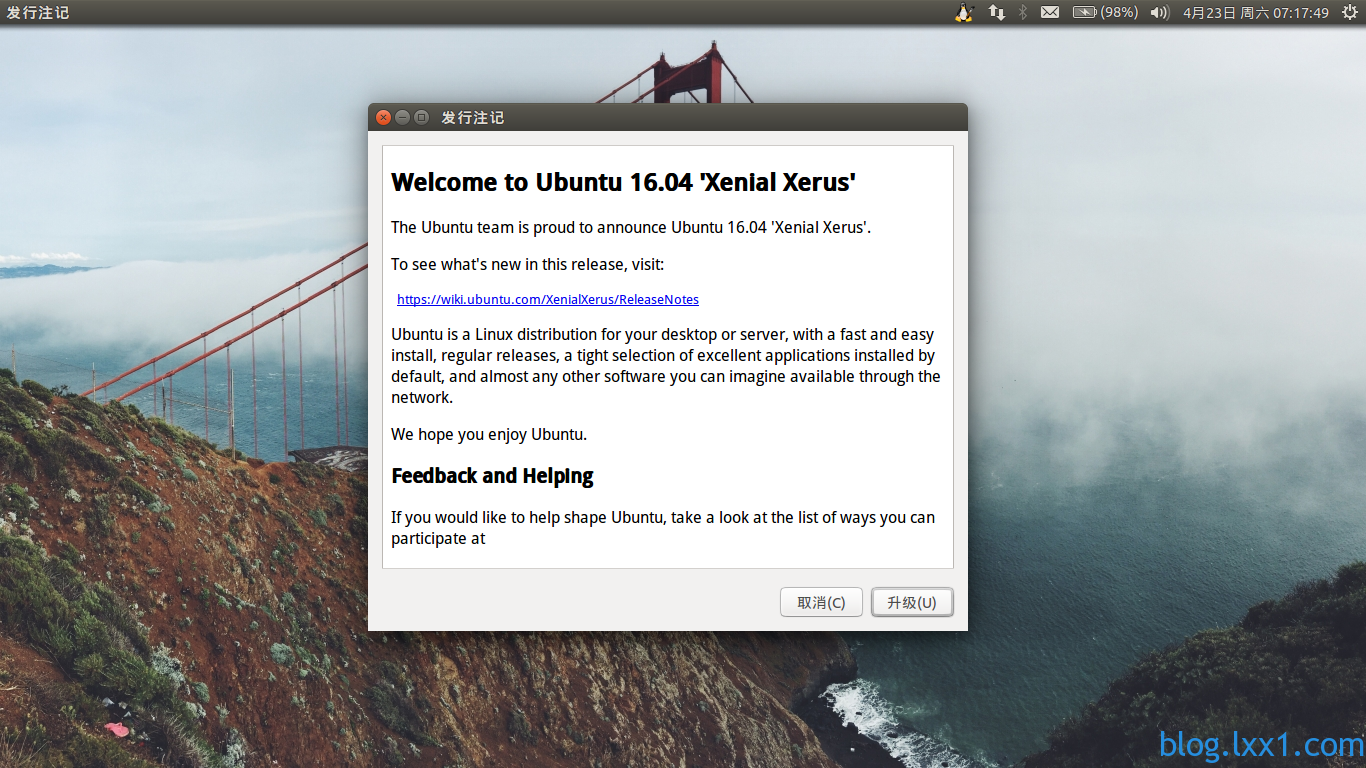This screenshot has width=1366, height=768.
Task: Click the 发行注记 label in top panel
Action: pos(38,12)
